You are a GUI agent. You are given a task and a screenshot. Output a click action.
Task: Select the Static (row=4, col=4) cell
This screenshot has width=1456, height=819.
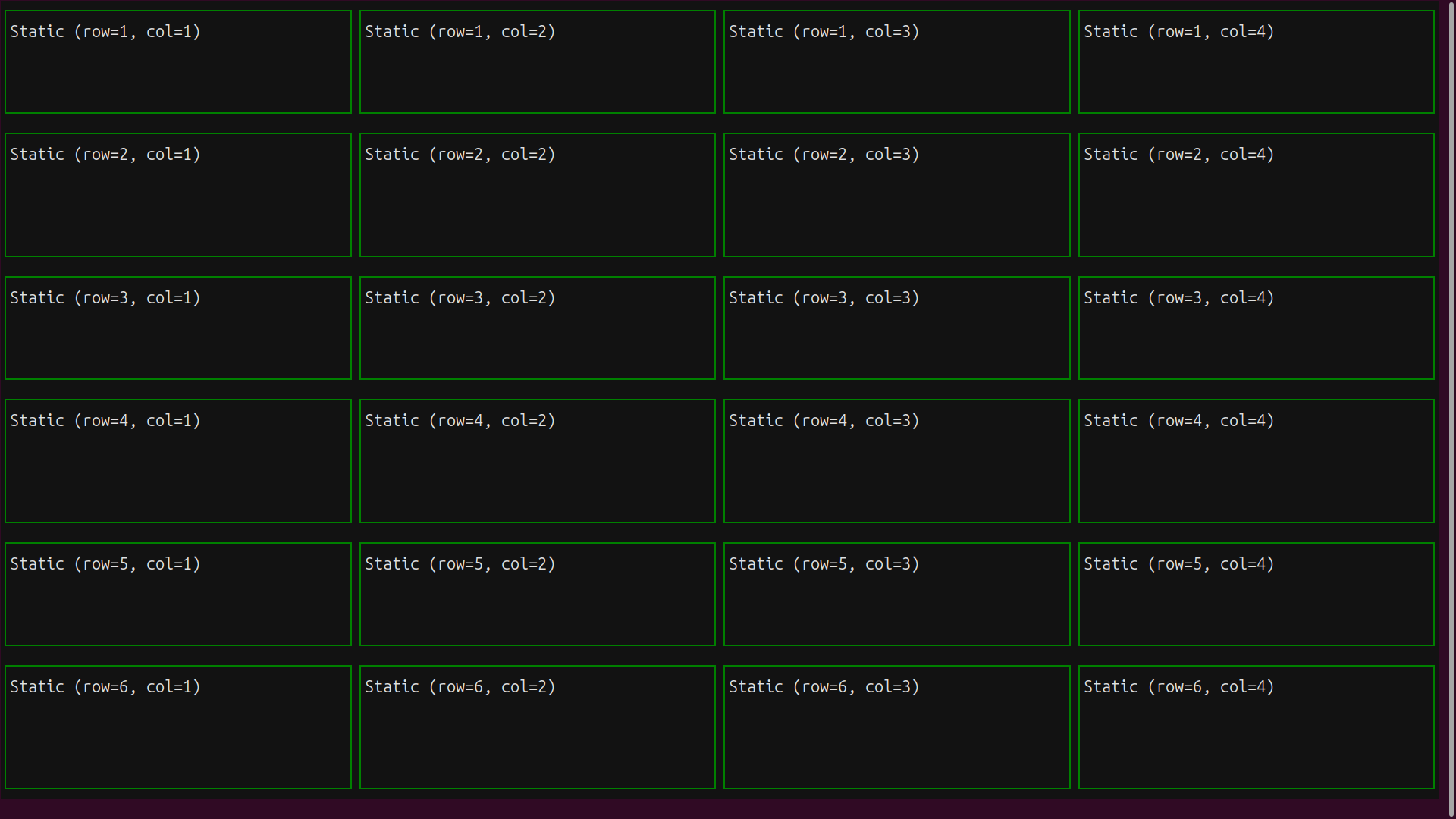[1256, 460]
